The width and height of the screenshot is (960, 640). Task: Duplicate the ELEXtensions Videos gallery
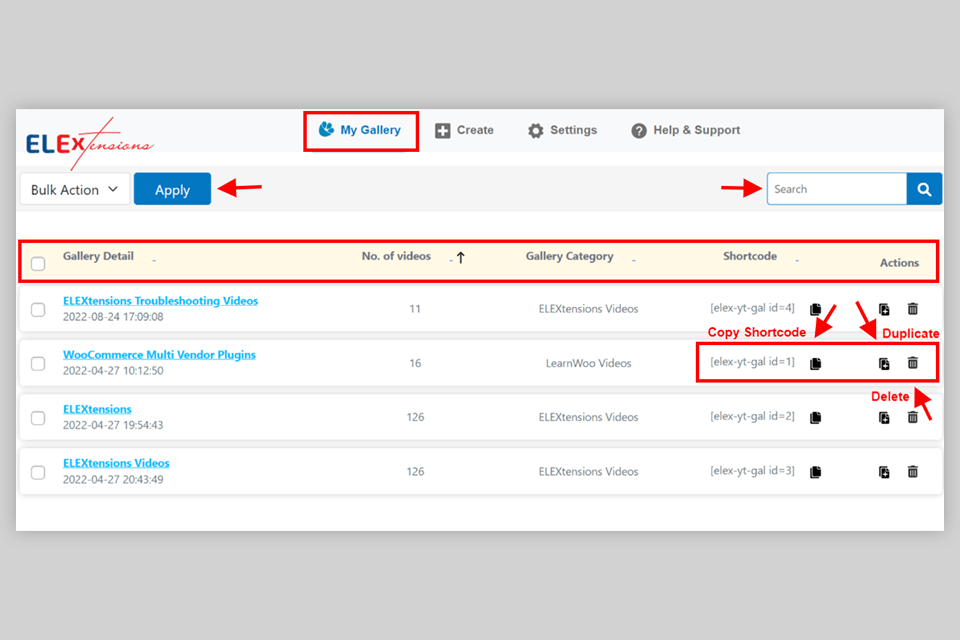click(x=884, y=472)
